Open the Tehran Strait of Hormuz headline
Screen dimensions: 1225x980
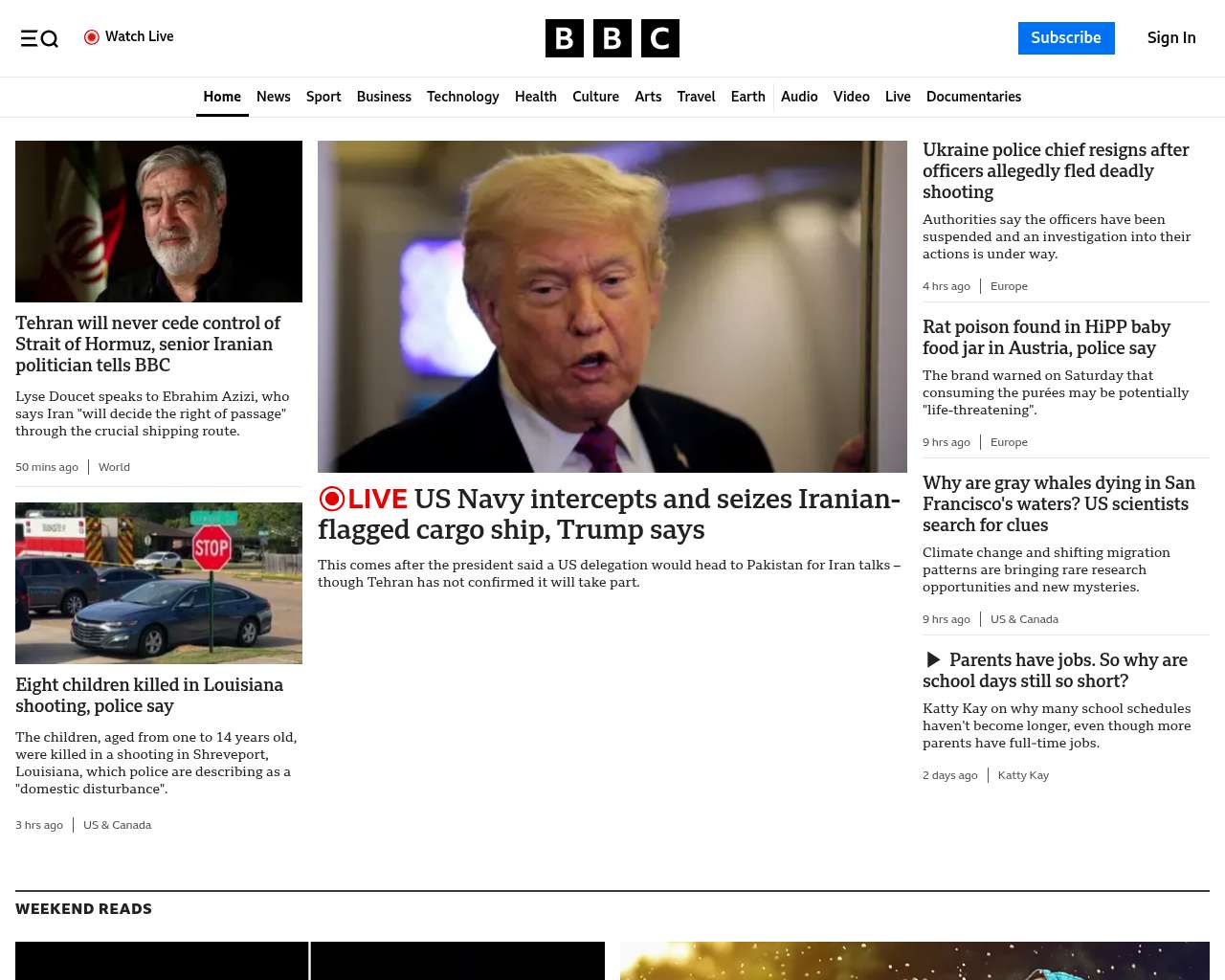148,345
